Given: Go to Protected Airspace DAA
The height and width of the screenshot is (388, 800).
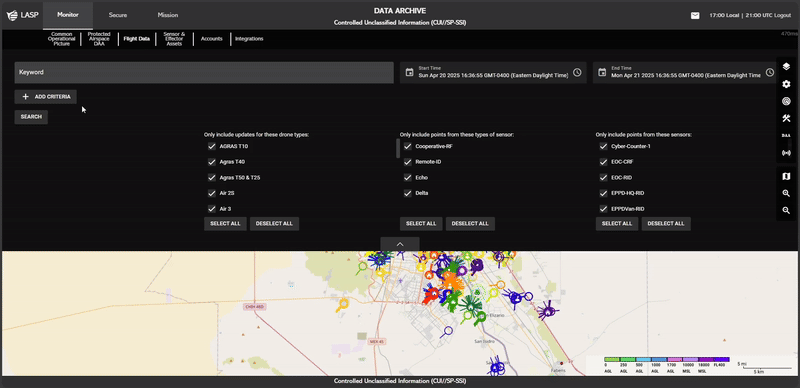Looking at the screenshot, I should click(x=99, y=39).
